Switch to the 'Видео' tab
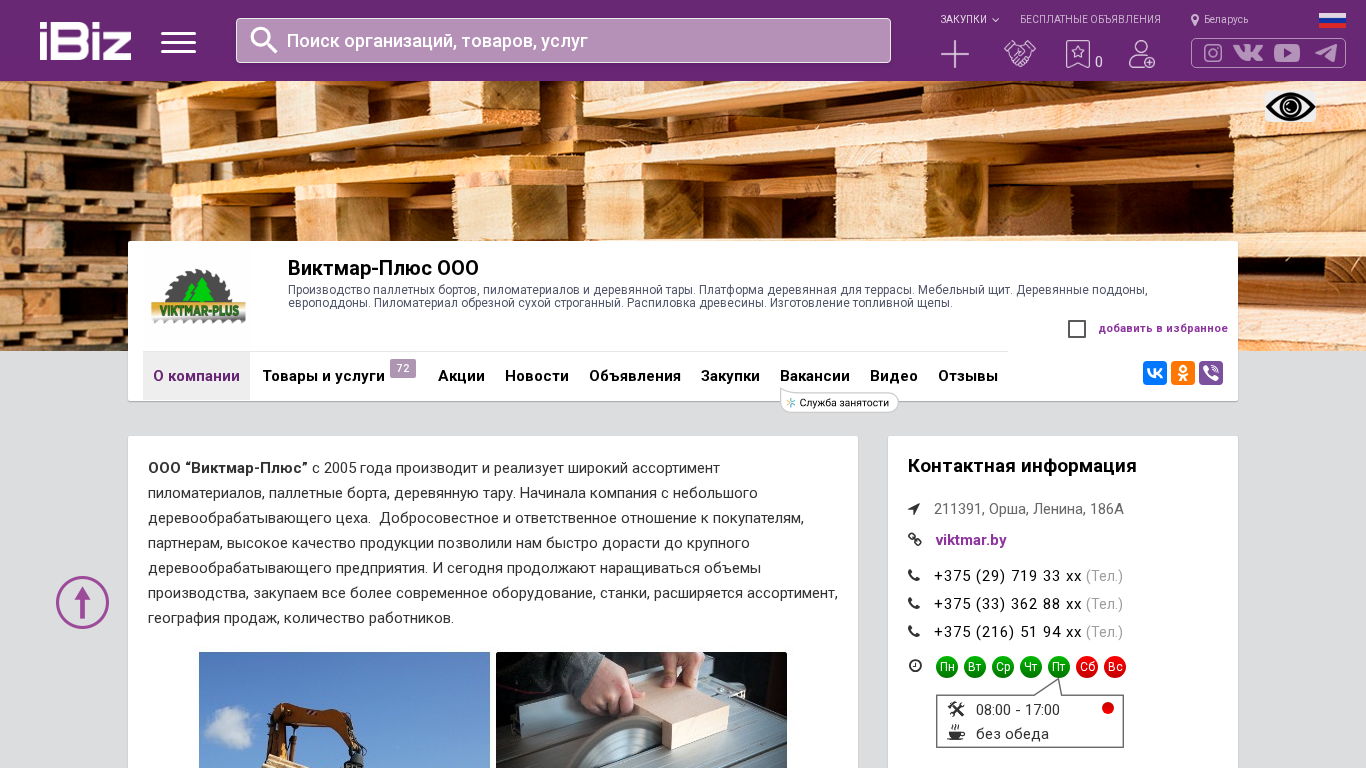Image resolution: width=1366 pixels, height=768 pixels. (x=894, y=376)
